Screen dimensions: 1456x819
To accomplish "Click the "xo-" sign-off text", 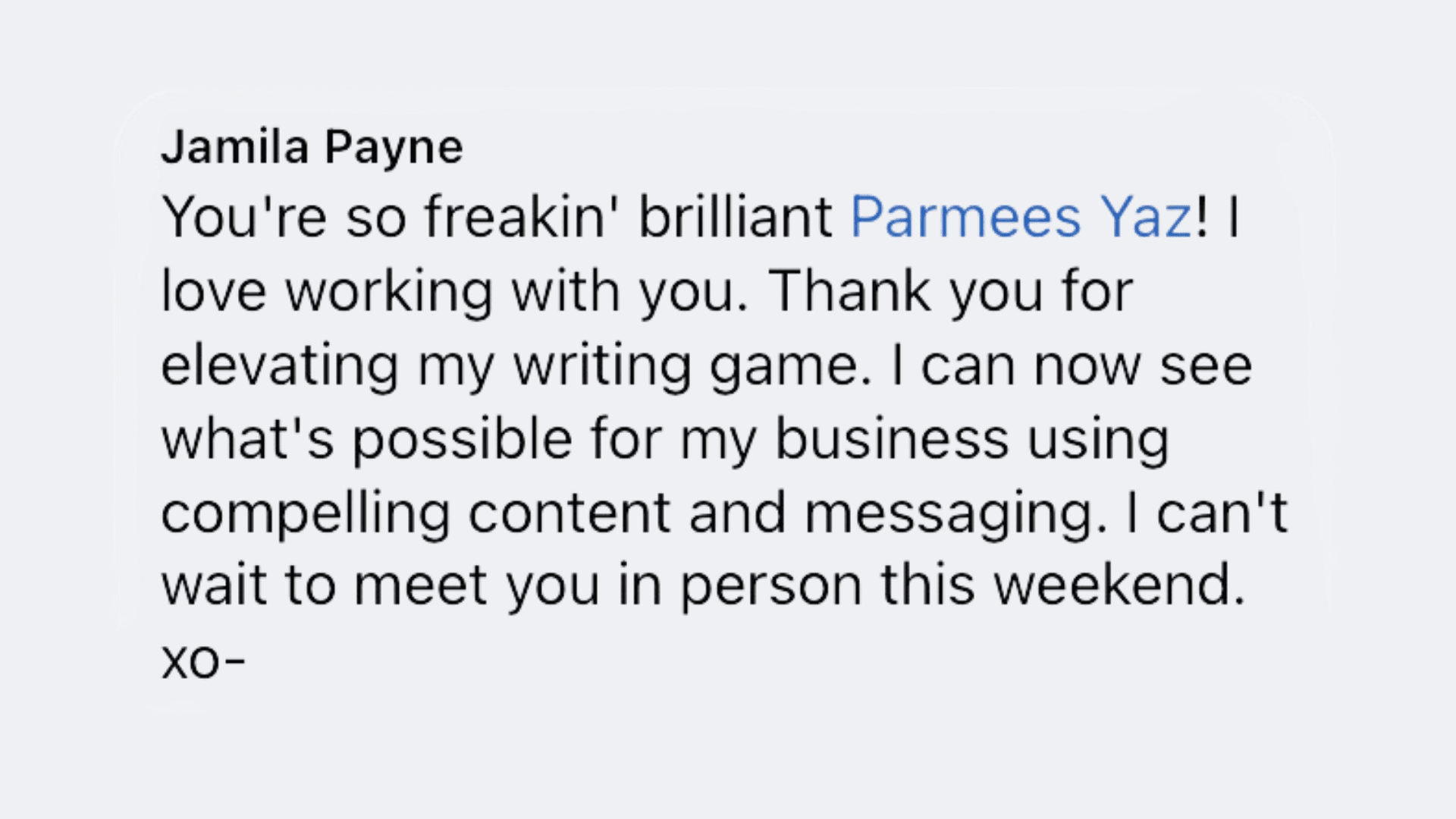I will [x=203, y=661].
